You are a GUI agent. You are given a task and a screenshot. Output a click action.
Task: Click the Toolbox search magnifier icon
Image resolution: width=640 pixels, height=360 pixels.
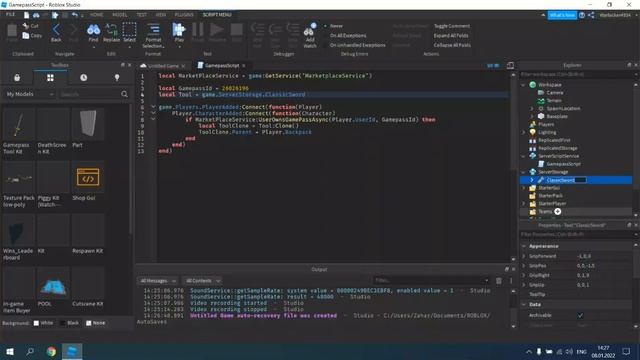pyautogui.click(x=124, y=94)
